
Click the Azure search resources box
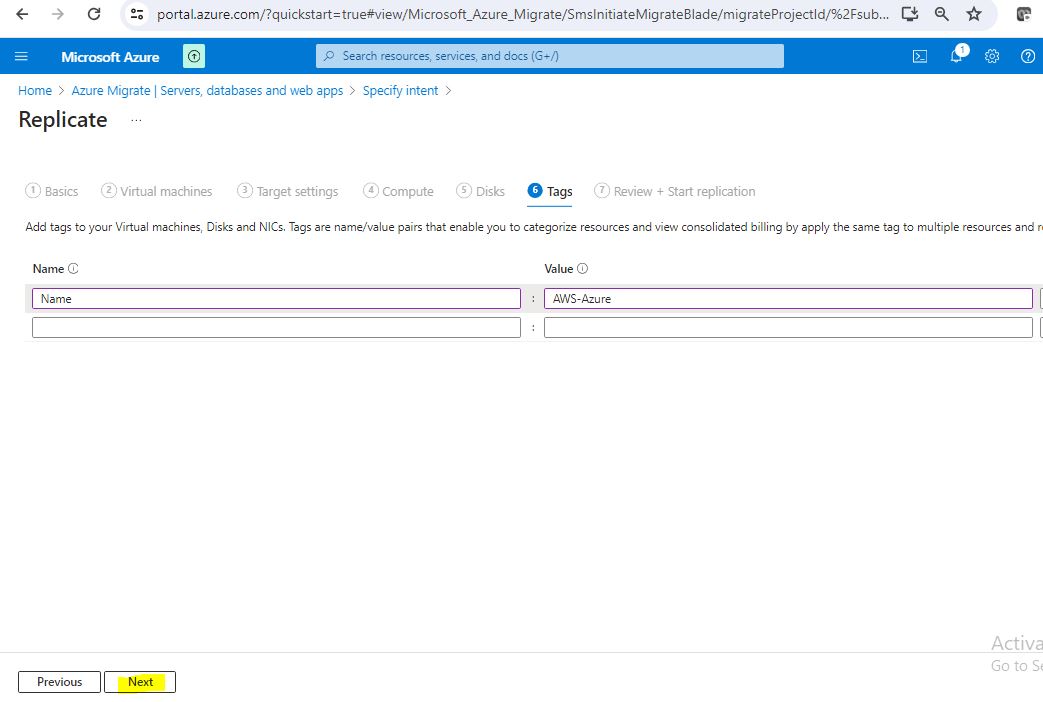pyautogui.click(x=550, y=56)
